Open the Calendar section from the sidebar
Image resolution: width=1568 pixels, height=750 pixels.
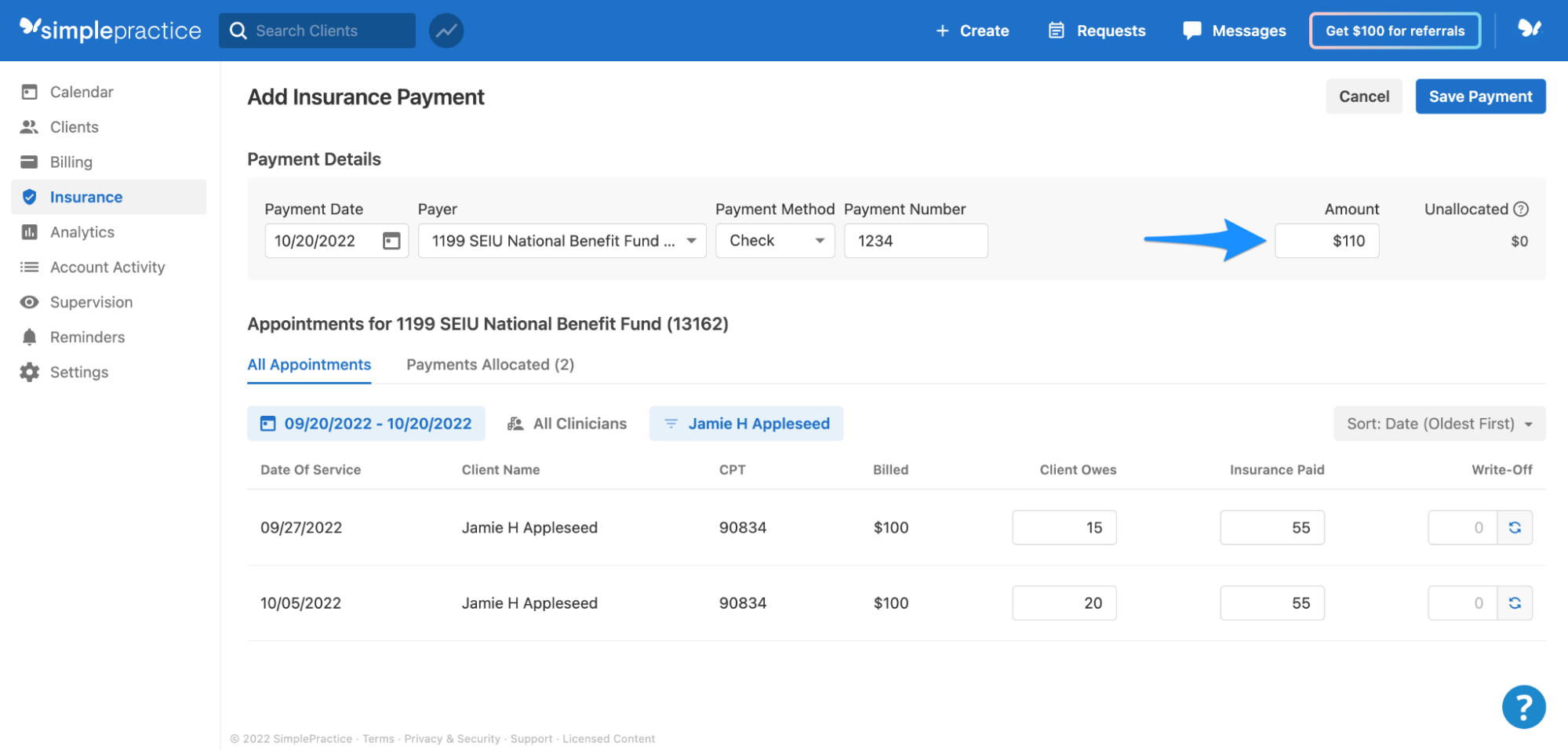pyautogui.click(x=30, y=92)
